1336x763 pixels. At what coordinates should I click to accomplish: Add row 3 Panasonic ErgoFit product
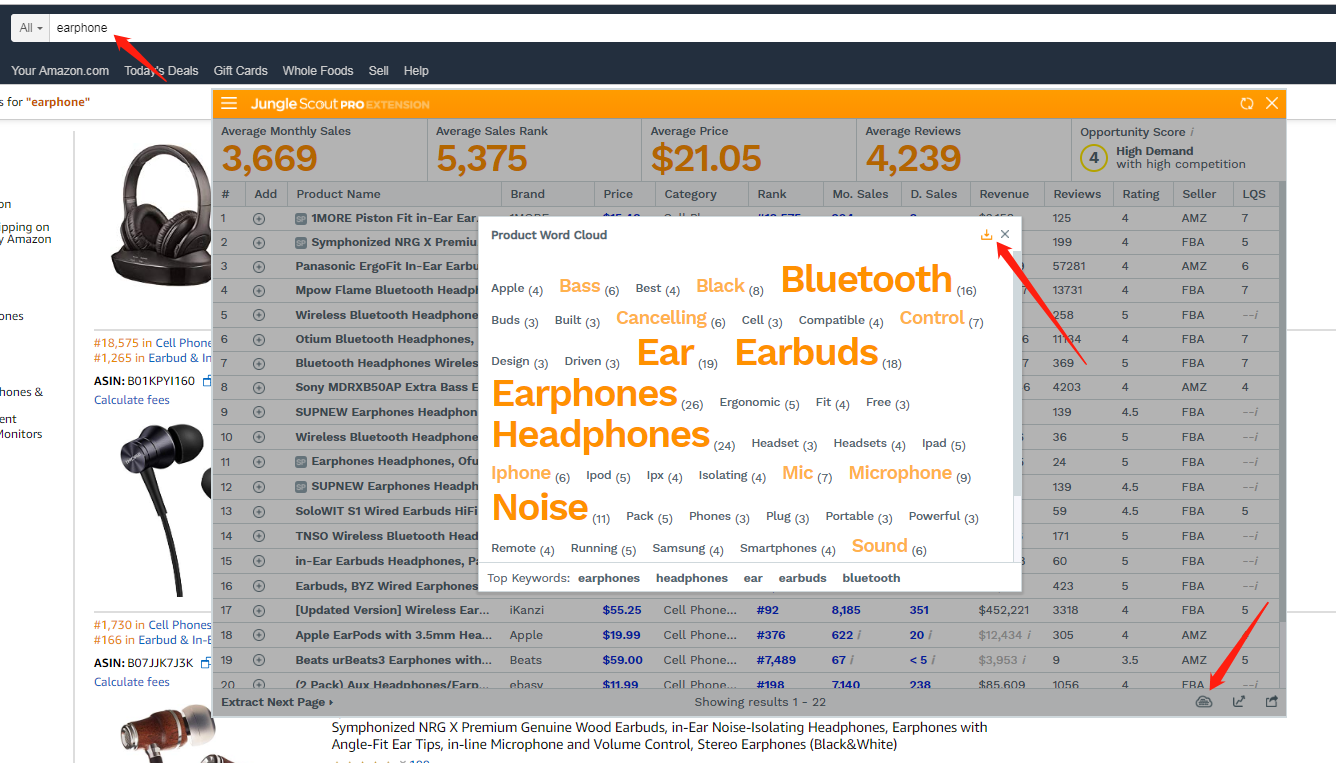(x=259, y=267)
